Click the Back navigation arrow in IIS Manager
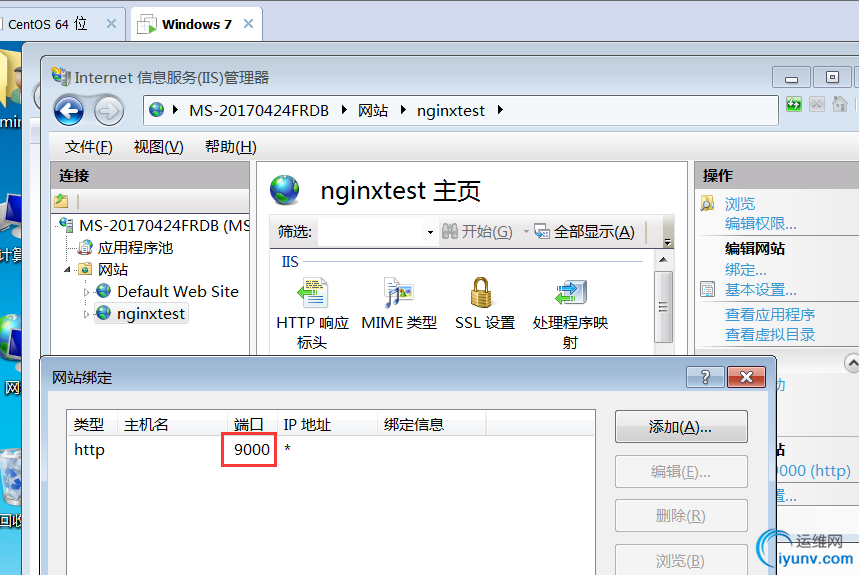The width and height of the screenshot is (859, 575). [x=69, y=111]
